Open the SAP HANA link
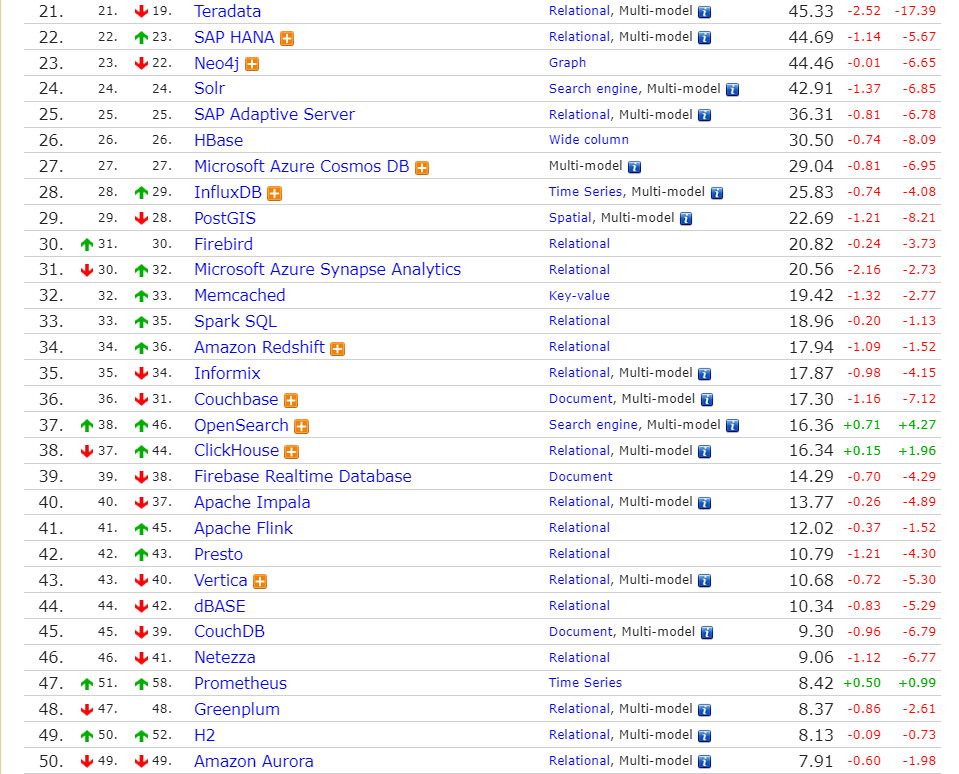 pos(234,37)
